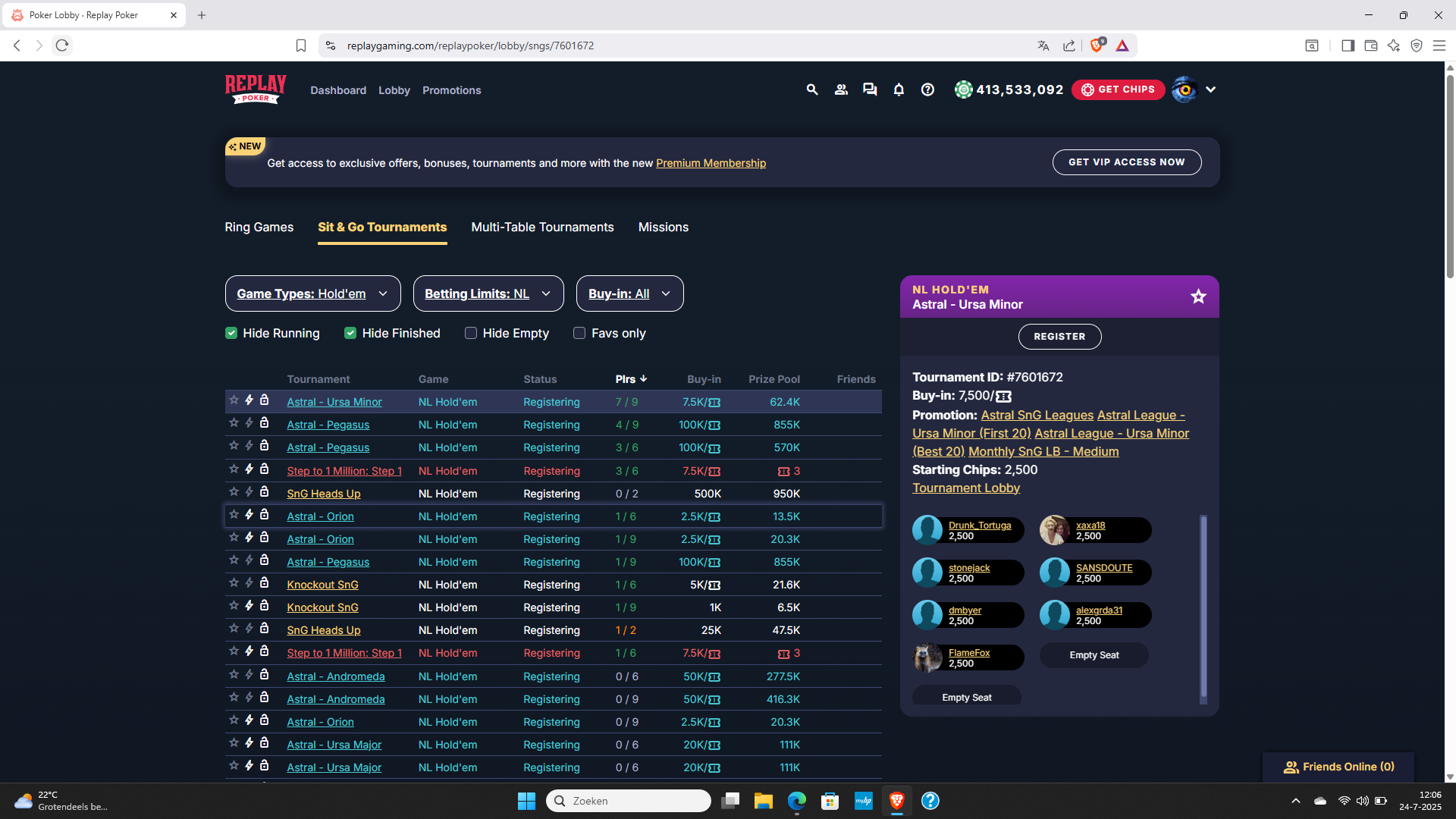This screenshot has height=819, width=1456.
Task: Enable the Favs only checkbox
Action: [579, 333]
